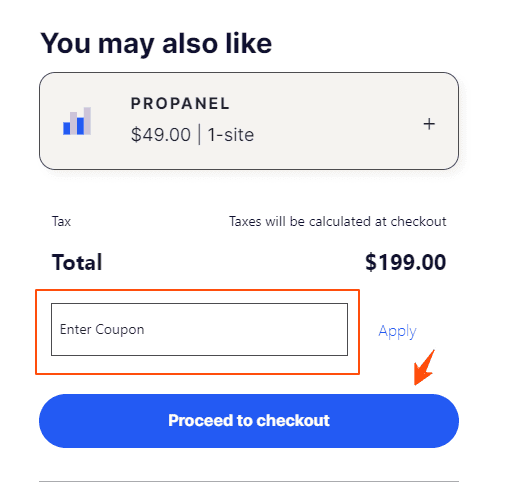Select the PROPANEL product title

click(180, 103)
